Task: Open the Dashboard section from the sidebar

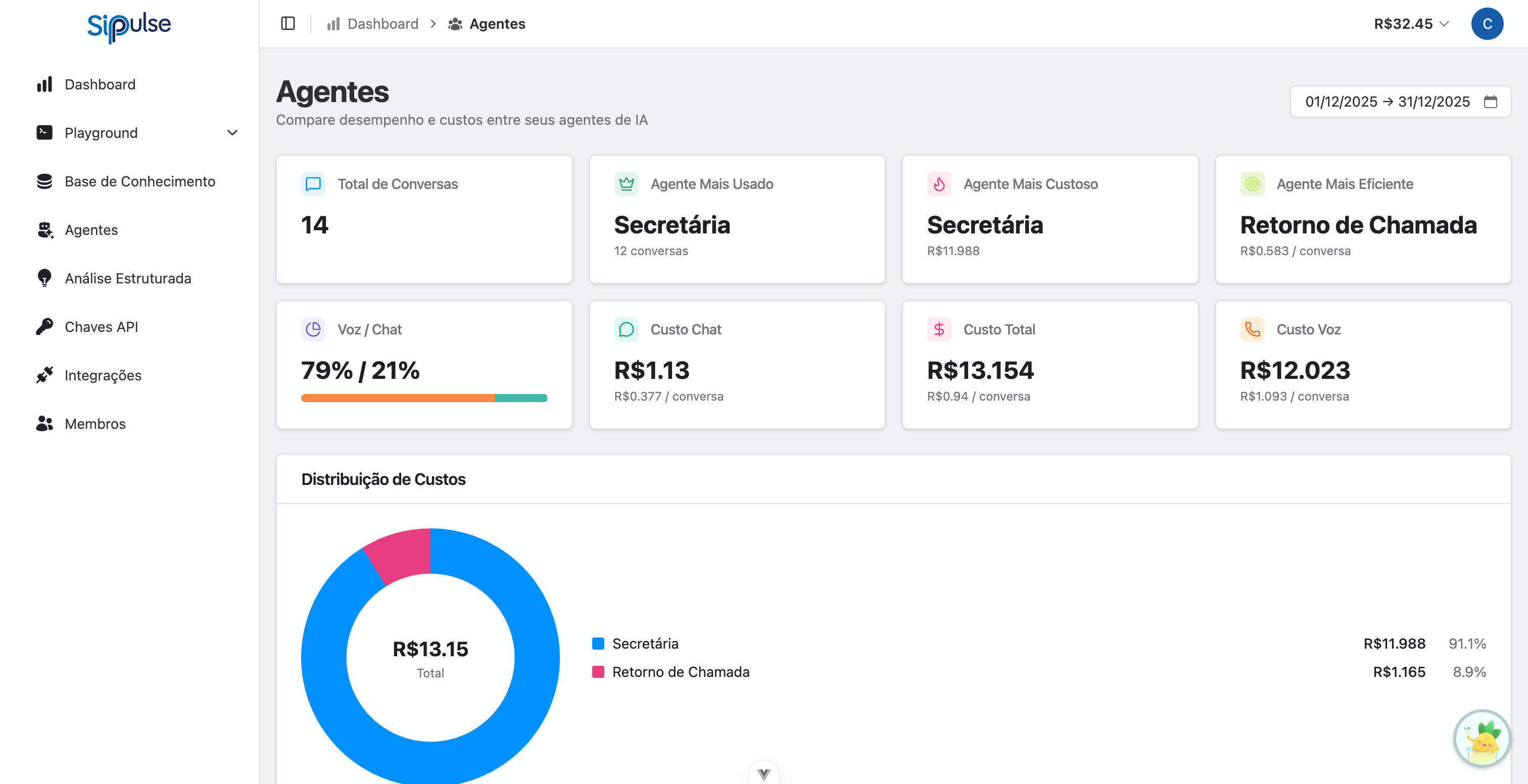Action: pos(100,84)
